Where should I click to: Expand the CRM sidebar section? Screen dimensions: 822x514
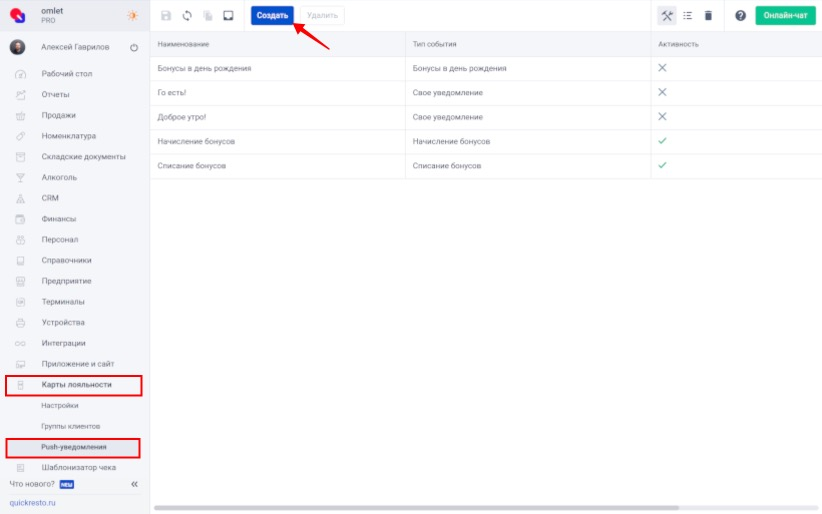[50, 198]
